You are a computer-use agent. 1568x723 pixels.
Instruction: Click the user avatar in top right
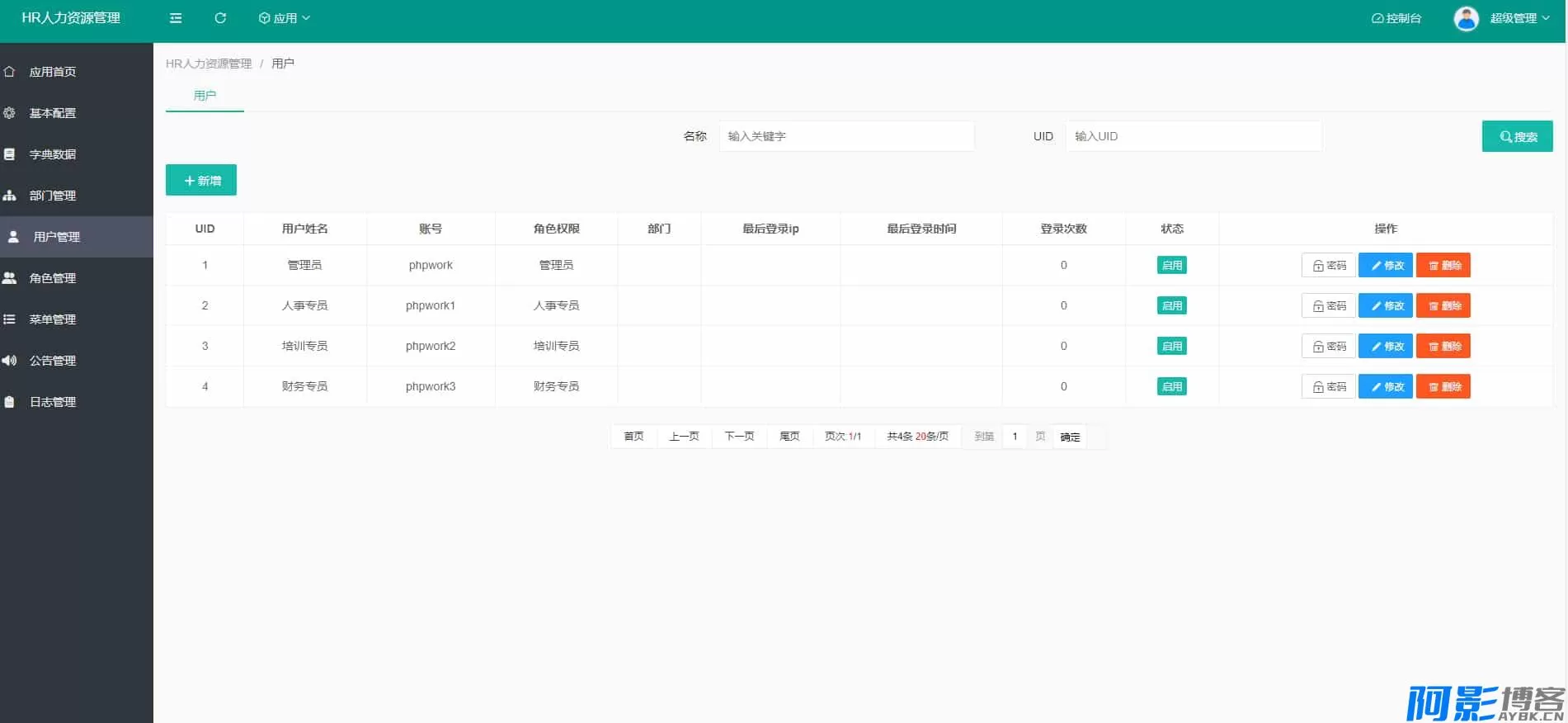[1466, 18]
